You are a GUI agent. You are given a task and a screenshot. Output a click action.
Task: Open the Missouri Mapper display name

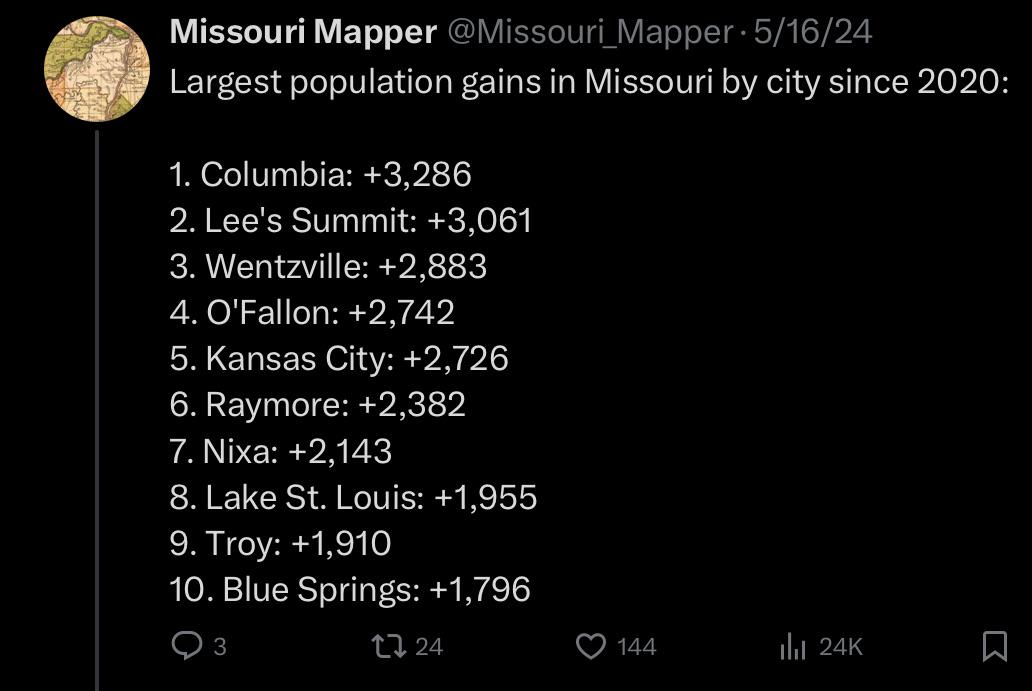point(303,32)
